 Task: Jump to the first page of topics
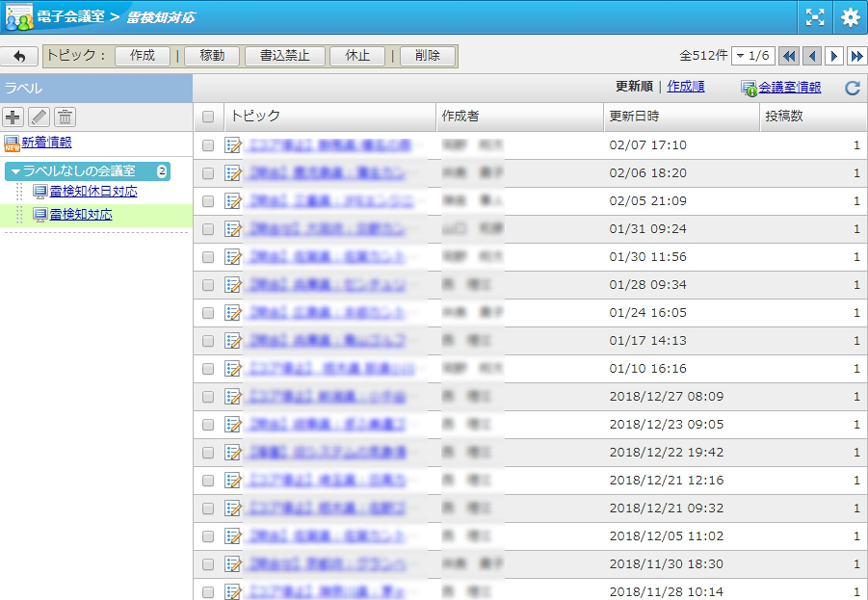coord(788,56)
